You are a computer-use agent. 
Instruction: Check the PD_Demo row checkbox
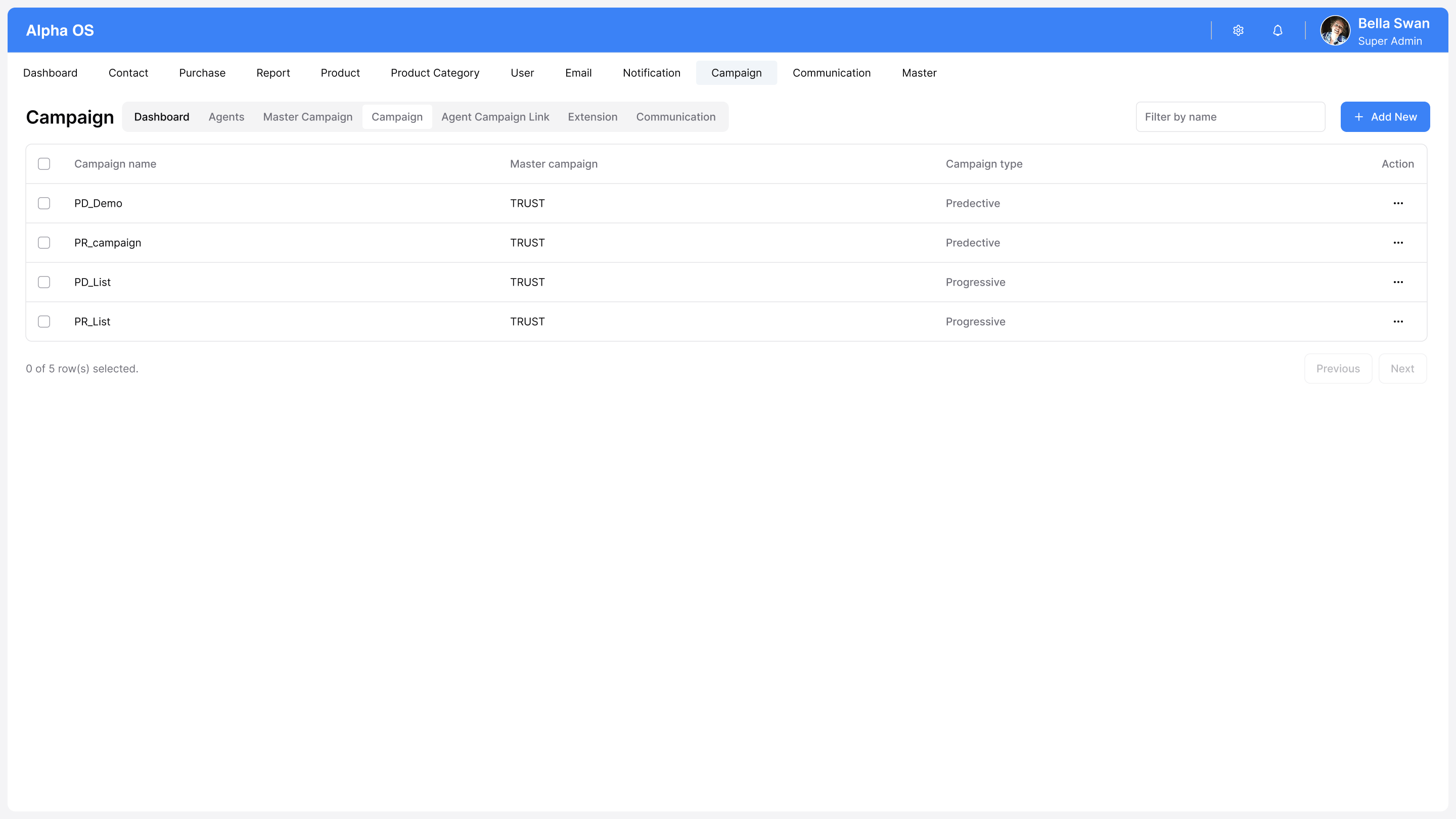pos(44,203)
